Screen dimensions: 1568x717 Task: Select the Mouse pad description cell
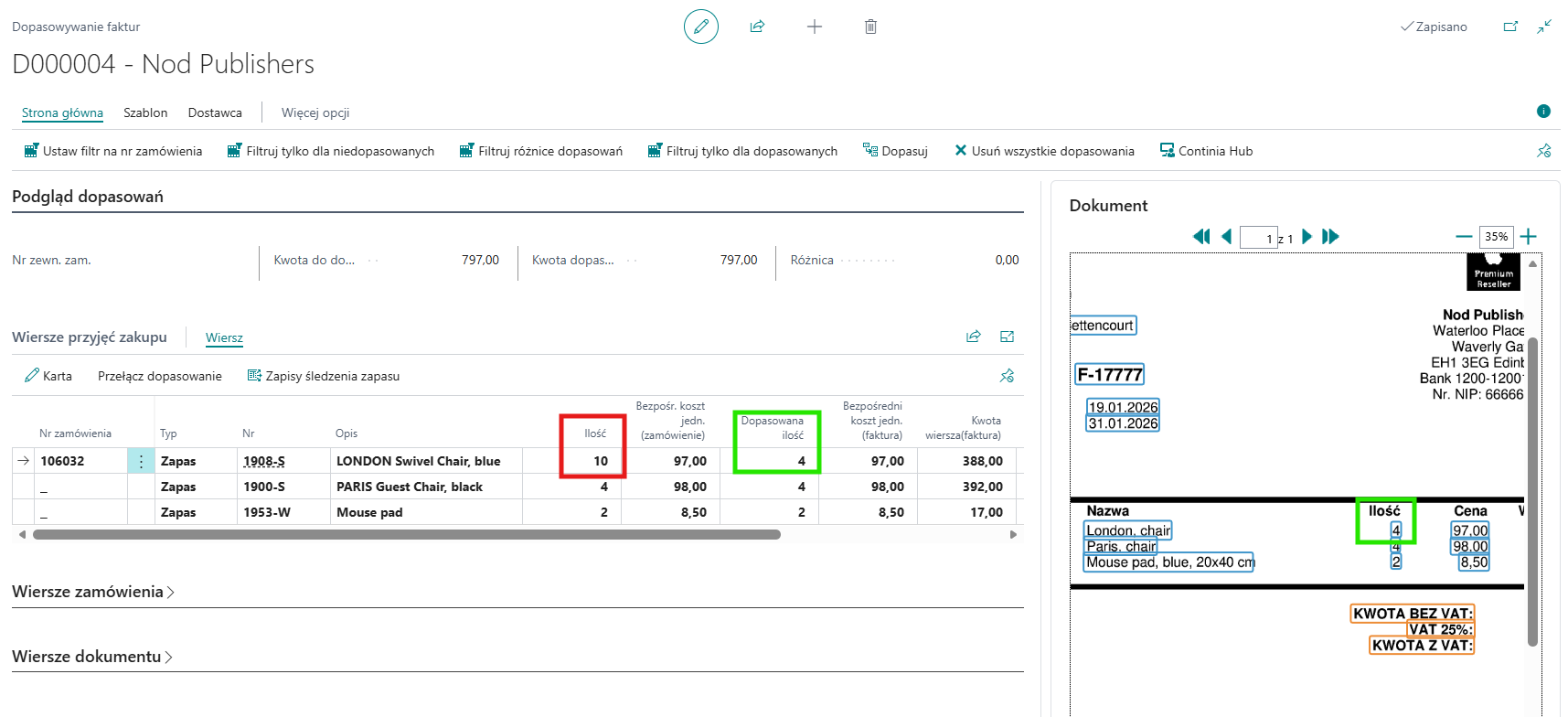[x=426, y=512]
